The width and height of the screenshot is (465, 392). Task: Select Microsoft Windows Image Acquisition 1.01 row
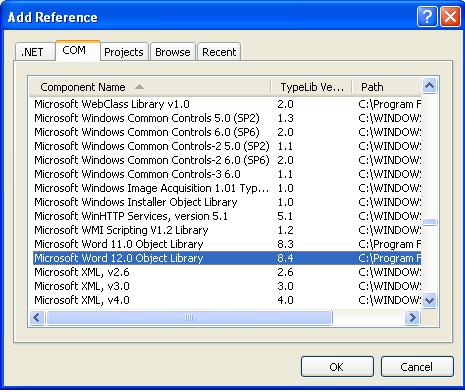pos(227,188)
